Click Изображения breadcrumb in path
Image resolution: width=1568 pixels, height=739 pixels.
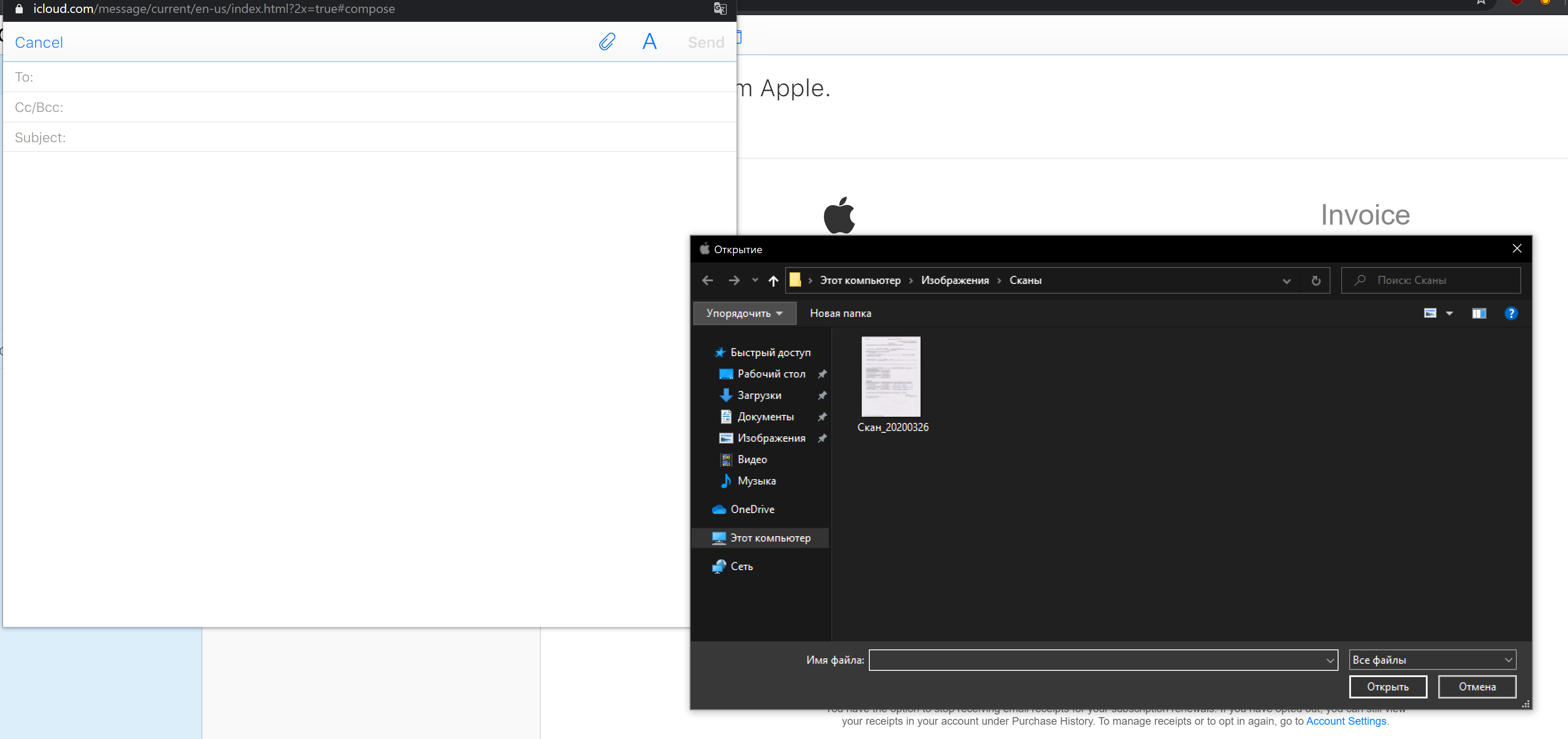(x=954, y=281)
